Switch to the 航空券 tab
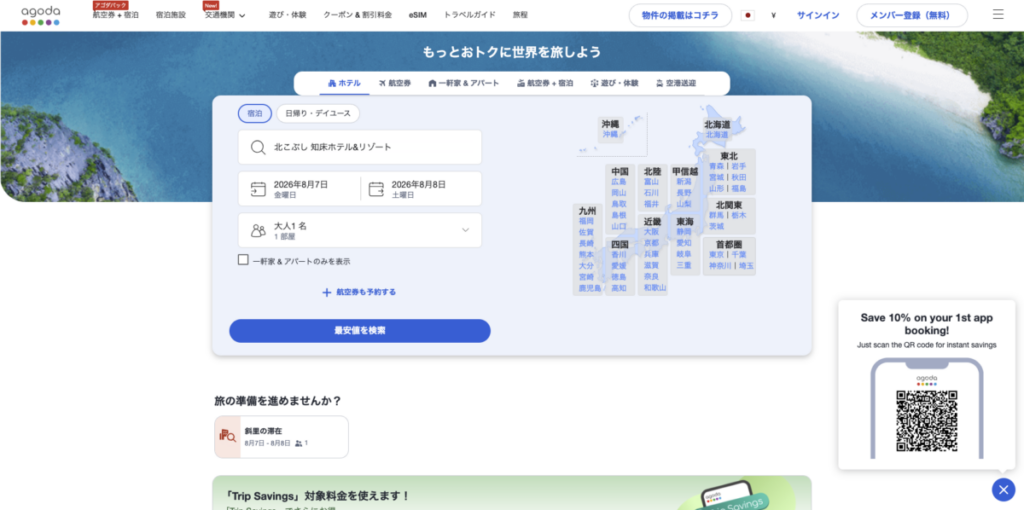 pyautogui.click(x=394, y=84)
